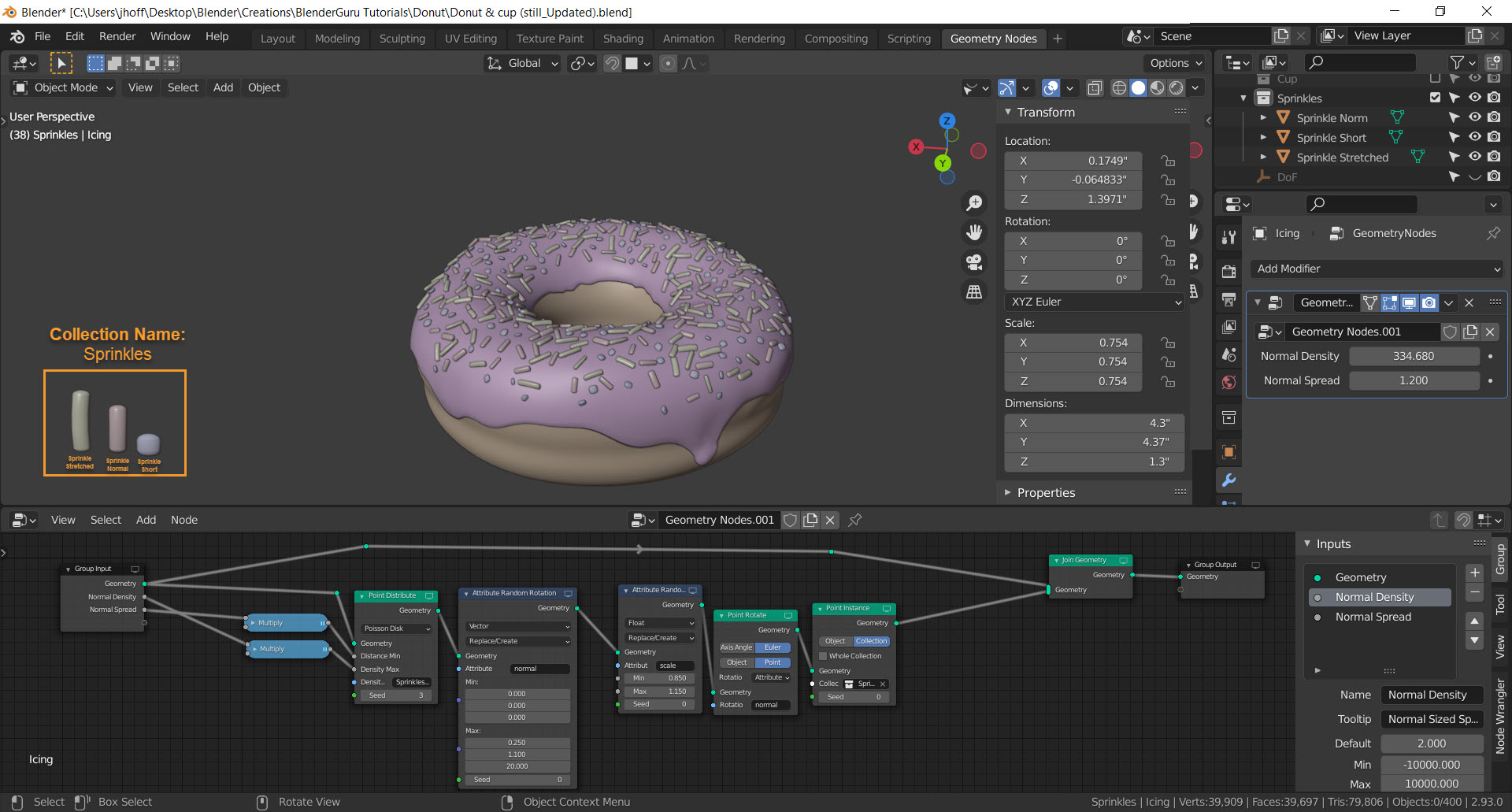Click the viewport zoom magnifier icon
This screenshot has height=812, width=1512.
tap(974, 203)
